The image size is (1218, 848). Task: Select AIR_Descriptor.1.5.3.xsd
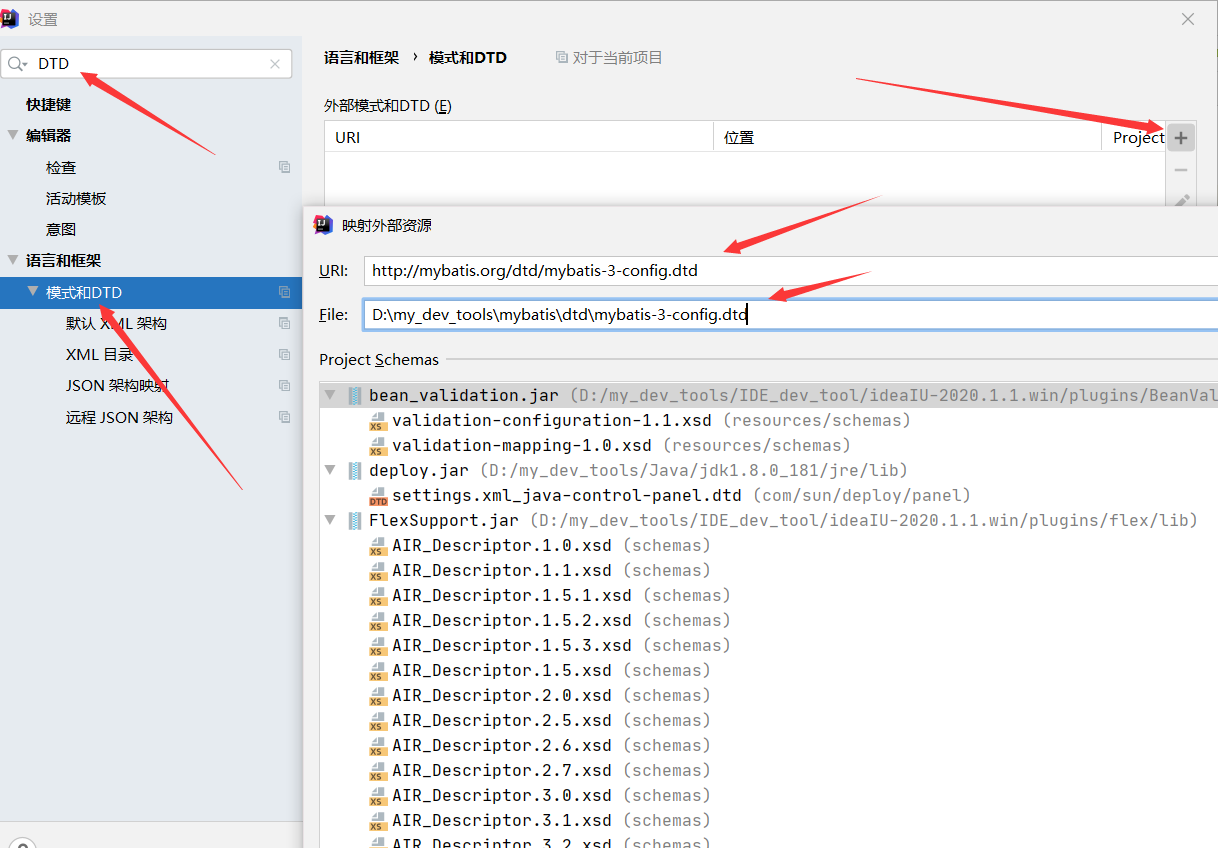tap(511, 645)
